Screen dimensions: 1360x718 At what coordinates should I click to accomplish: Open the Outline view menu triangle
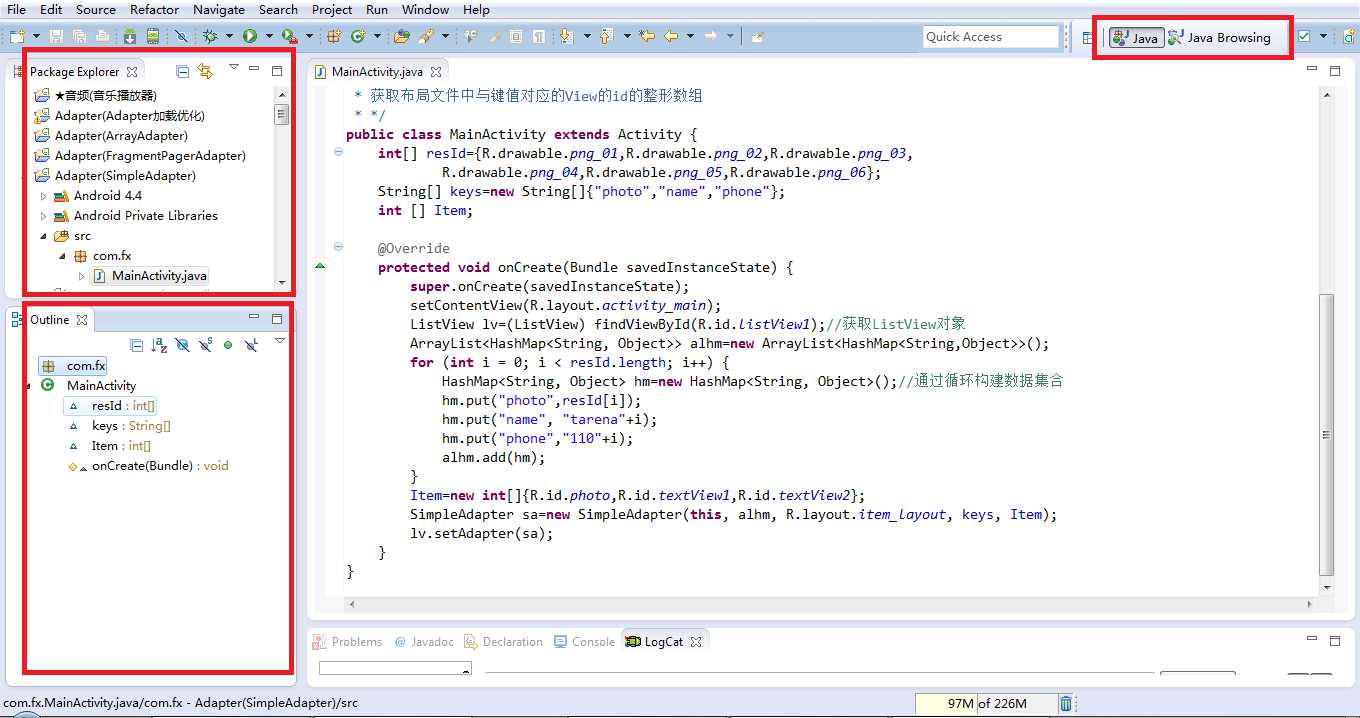click(280, 341)
